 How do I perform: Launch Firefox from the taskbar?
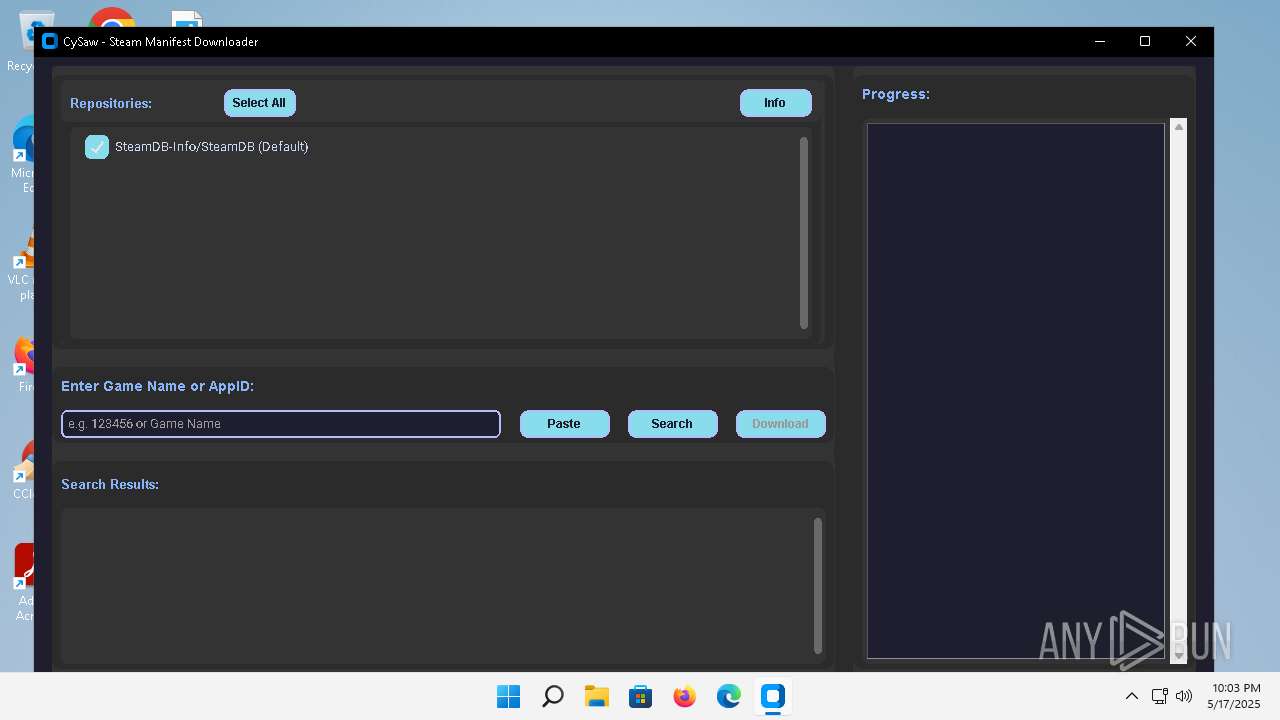tap(685, 697)
